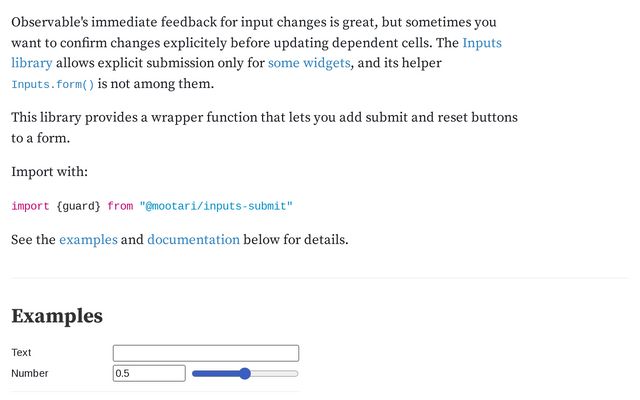This screenshot has width=640, height=400.
Task: Jump to the examples link
Action: (x=88, y=240)
